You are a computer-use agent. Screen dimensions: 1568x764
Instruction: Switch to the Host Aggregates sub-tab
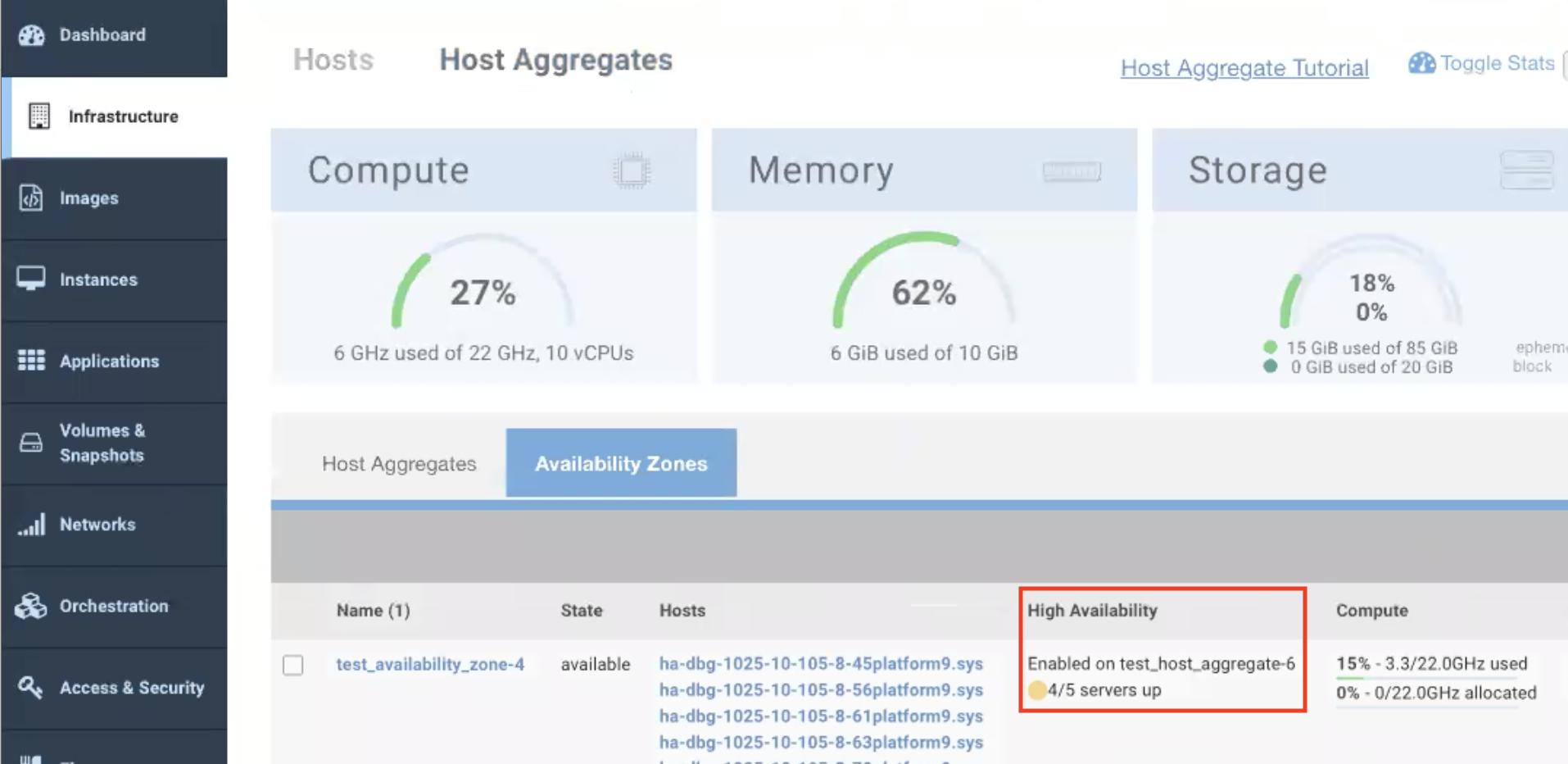399,464
